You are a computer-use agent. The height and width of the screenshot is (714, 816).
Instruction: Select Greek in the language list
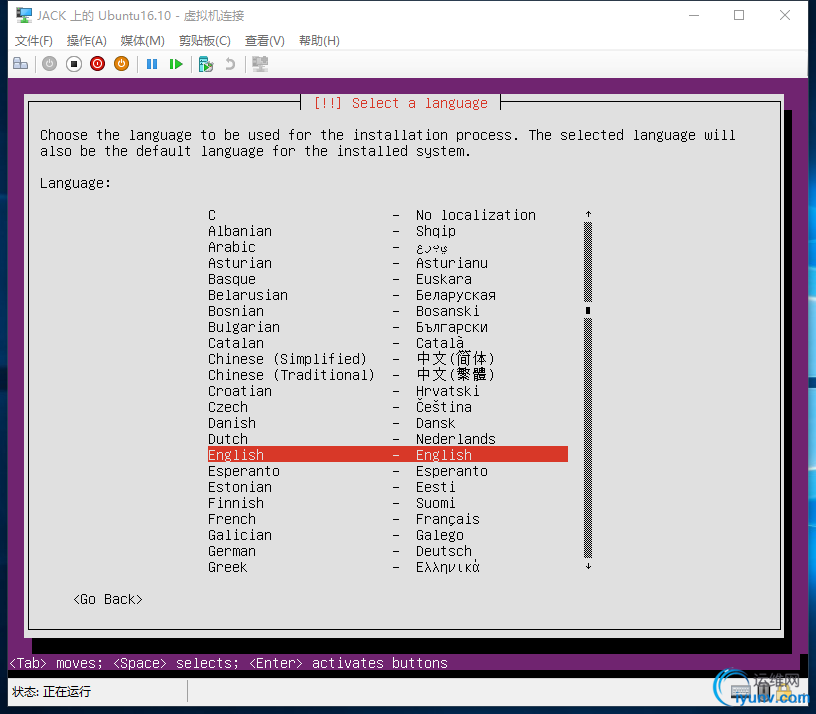388,567
